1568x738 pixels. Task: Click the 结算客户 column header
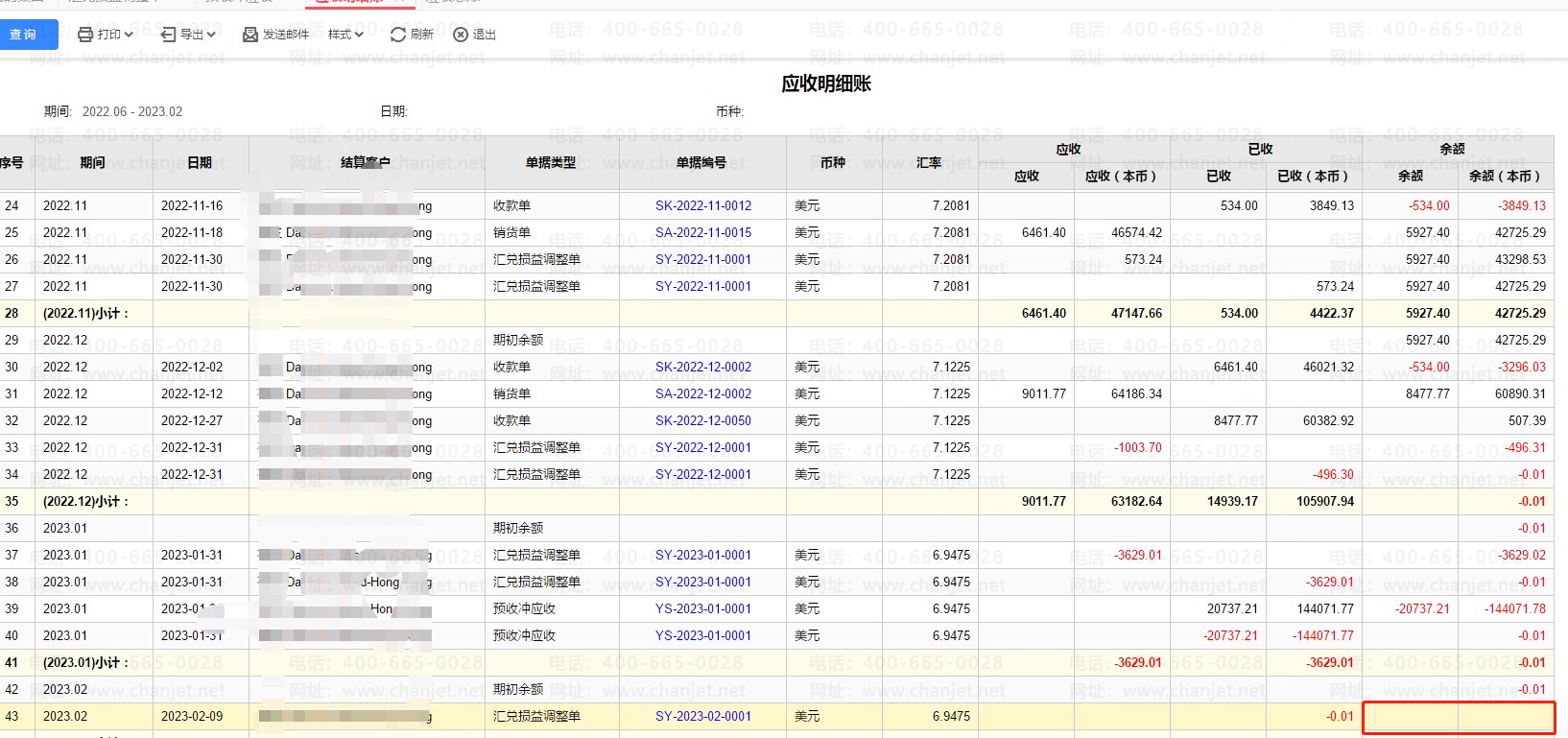(366, 162)
